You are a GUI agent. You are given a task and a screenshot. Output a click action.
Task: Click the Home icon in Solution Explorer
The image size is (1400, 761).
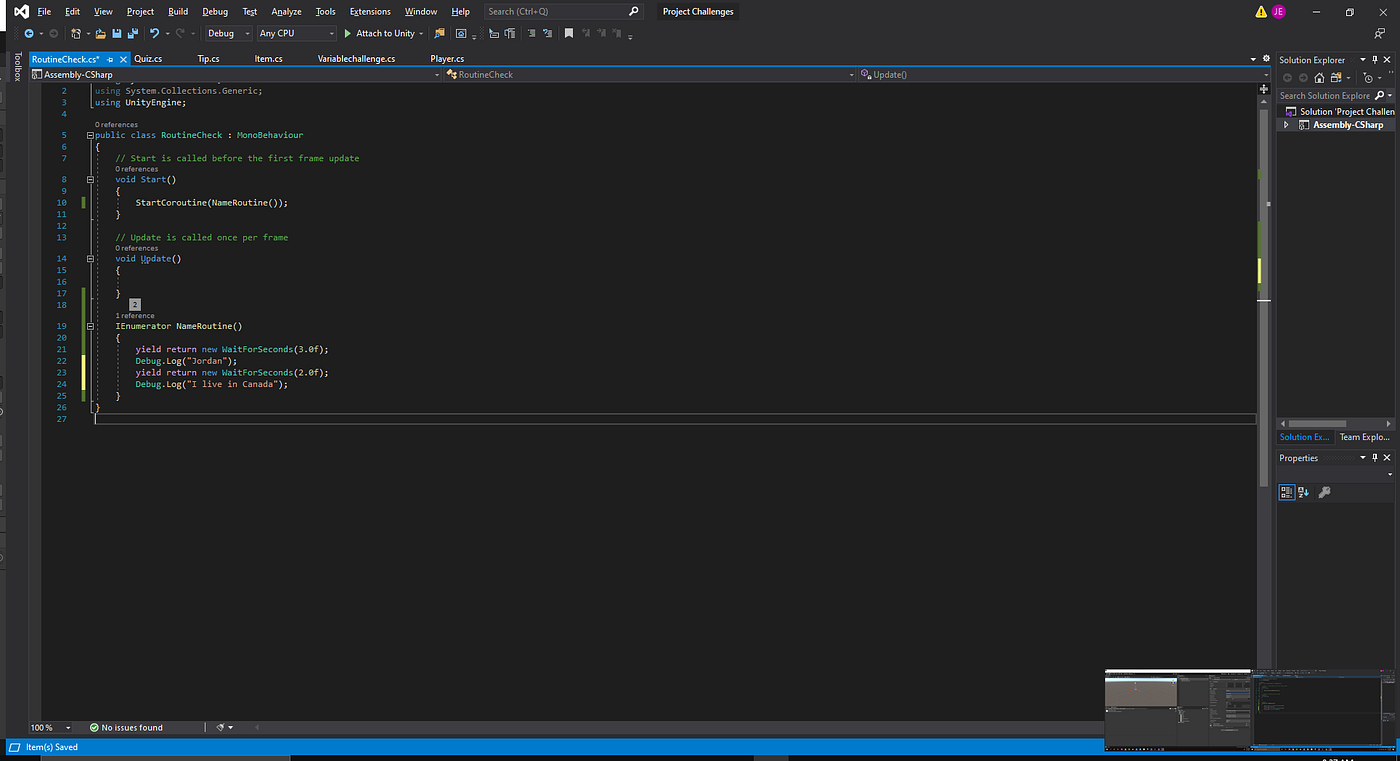coord(1319,77)
